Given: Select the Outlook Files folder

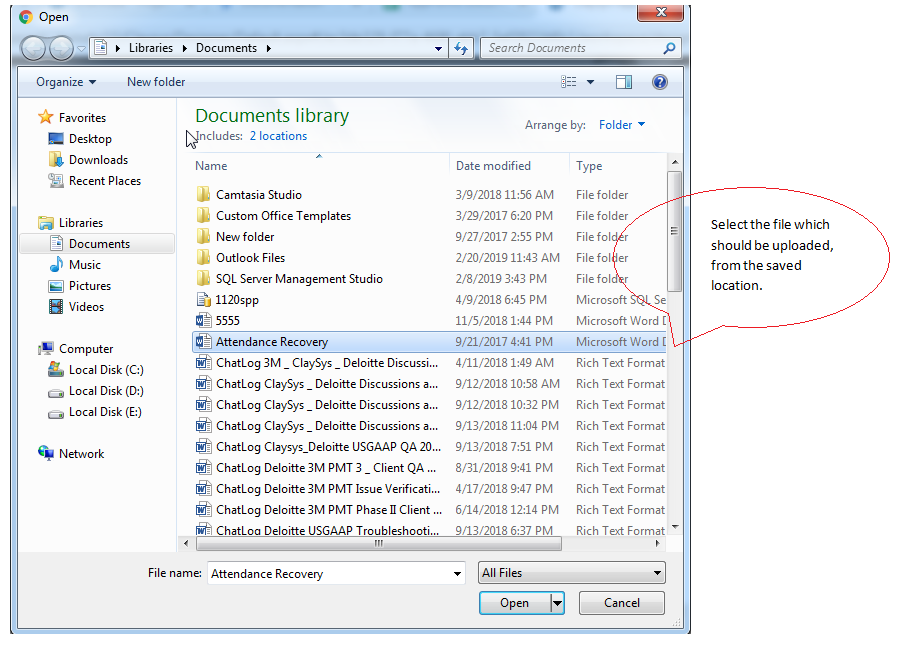Looking at the screenshot, I should point(429,258).
